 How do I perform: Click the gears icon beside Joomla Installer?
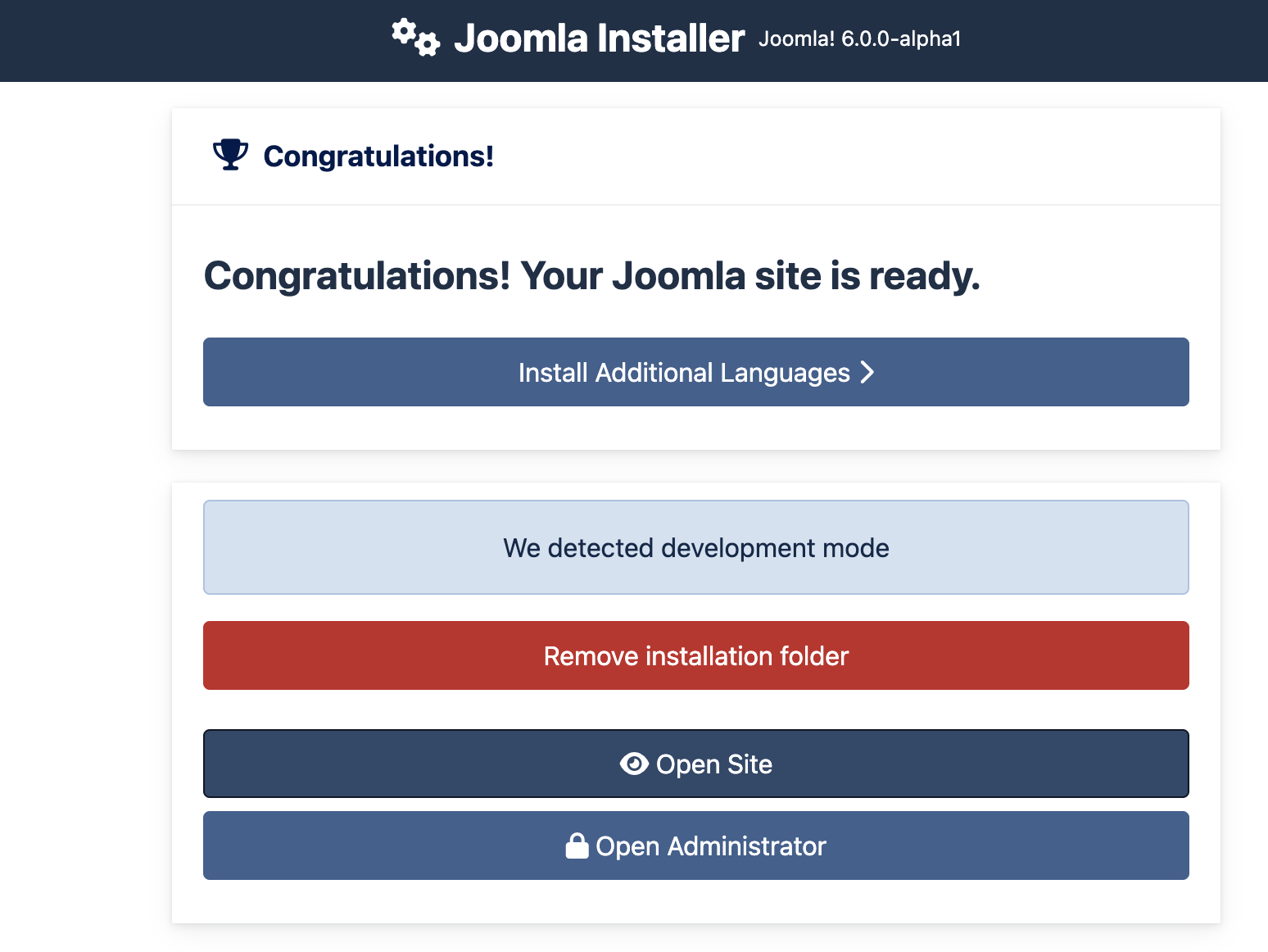tap(415, 38)
